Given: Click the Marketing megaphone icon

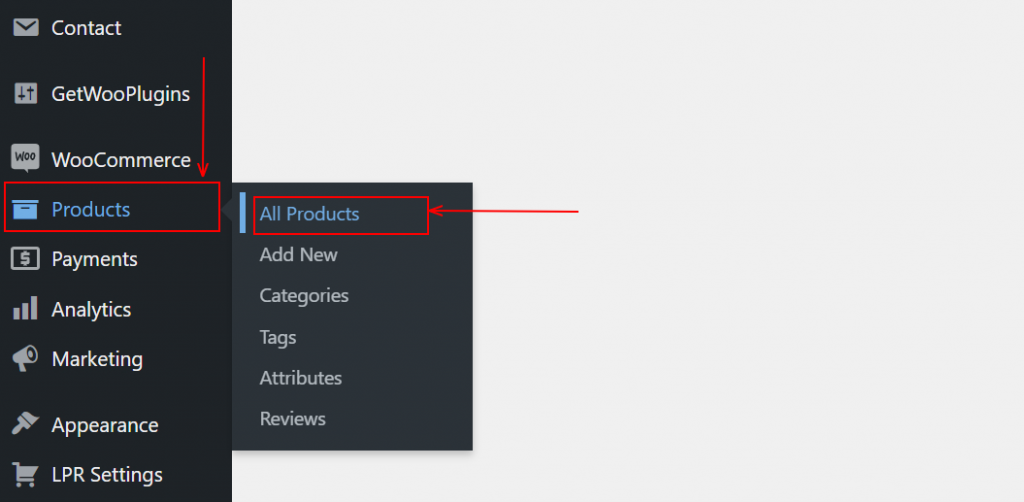Looking at the screenshot, I should [25, 359].
